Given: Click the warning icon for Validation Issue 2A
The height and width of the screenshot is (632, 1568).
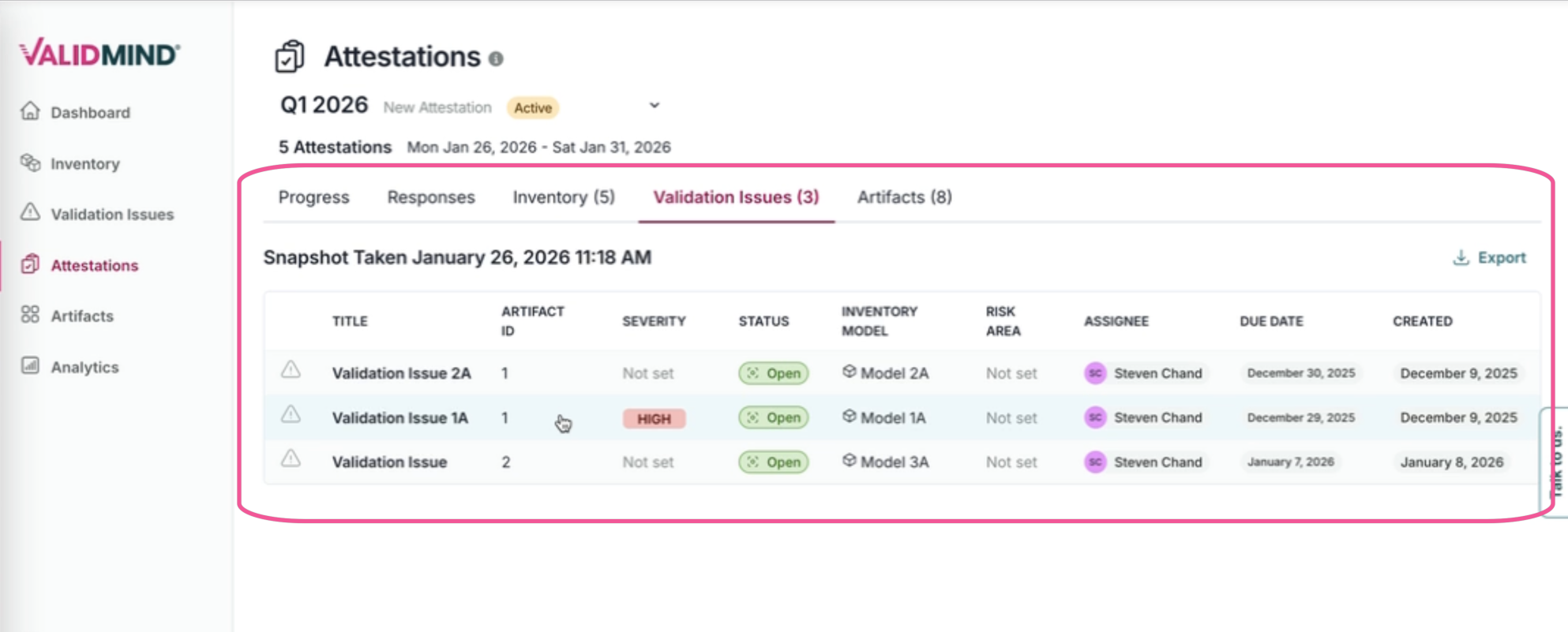Looking at the screenshot, I should tap(291, 370).
